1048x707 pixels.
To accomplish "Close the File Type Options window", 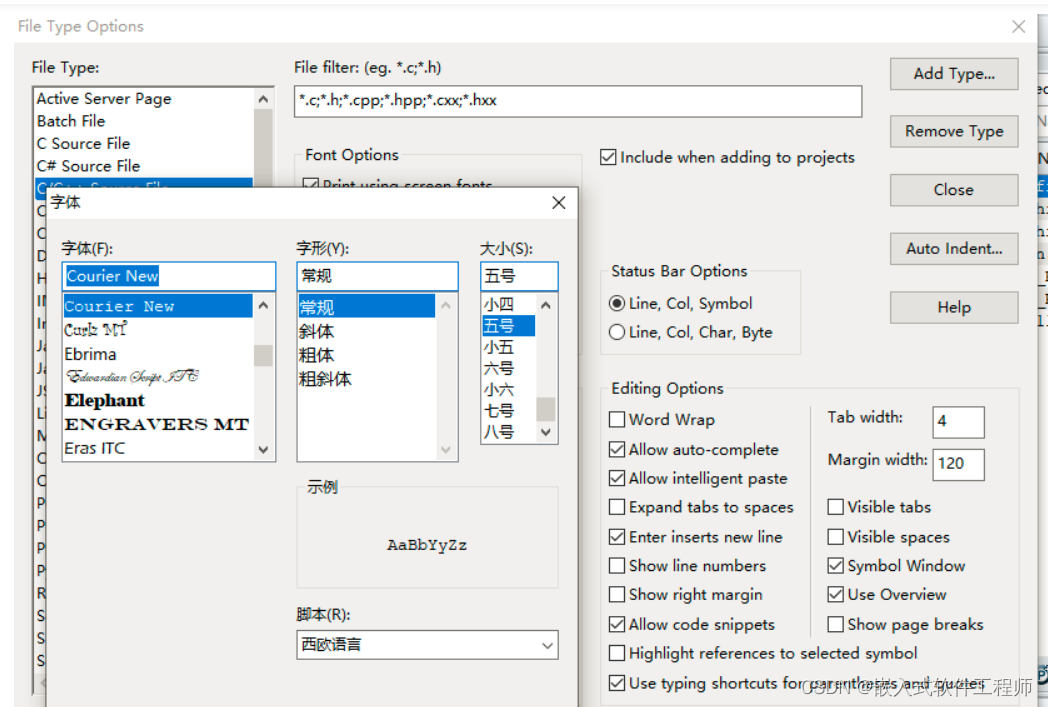I will 1018,27.
